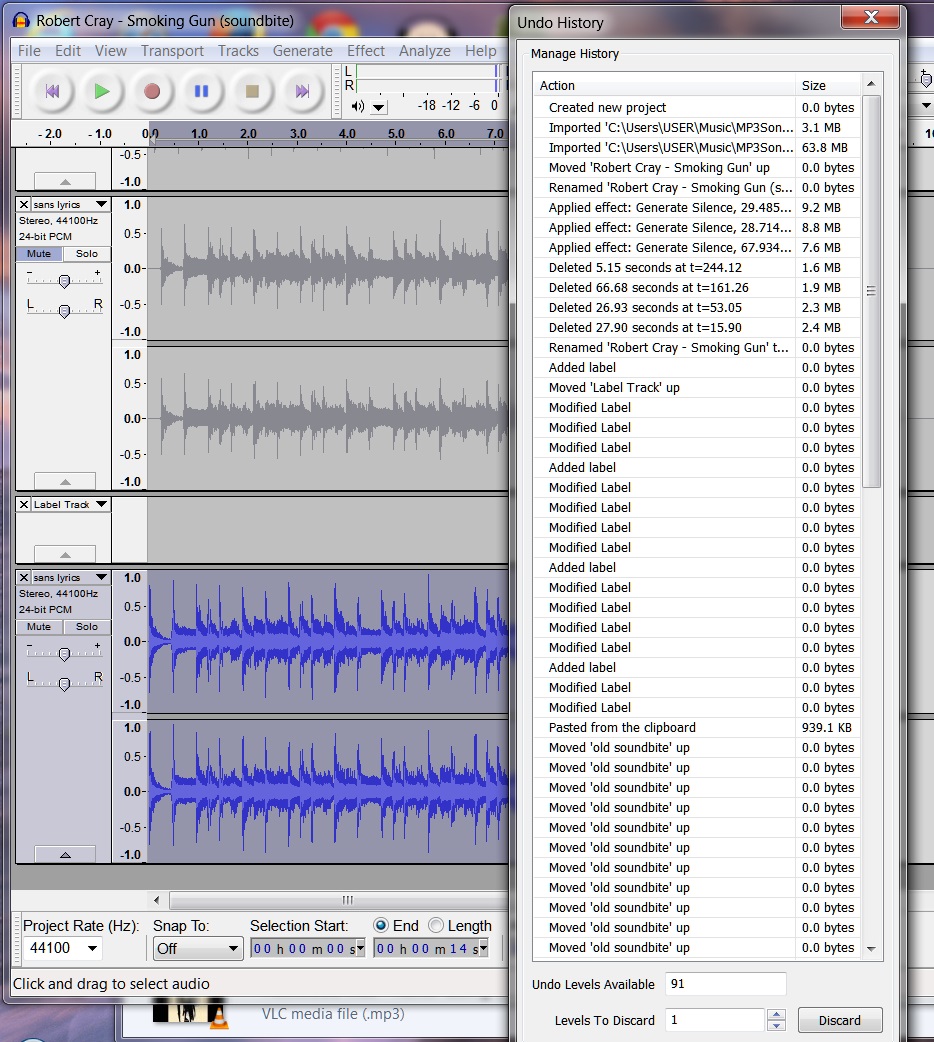
Task: Open Selection Start time format dropdown arrow
Action: (x=361, y=948)
